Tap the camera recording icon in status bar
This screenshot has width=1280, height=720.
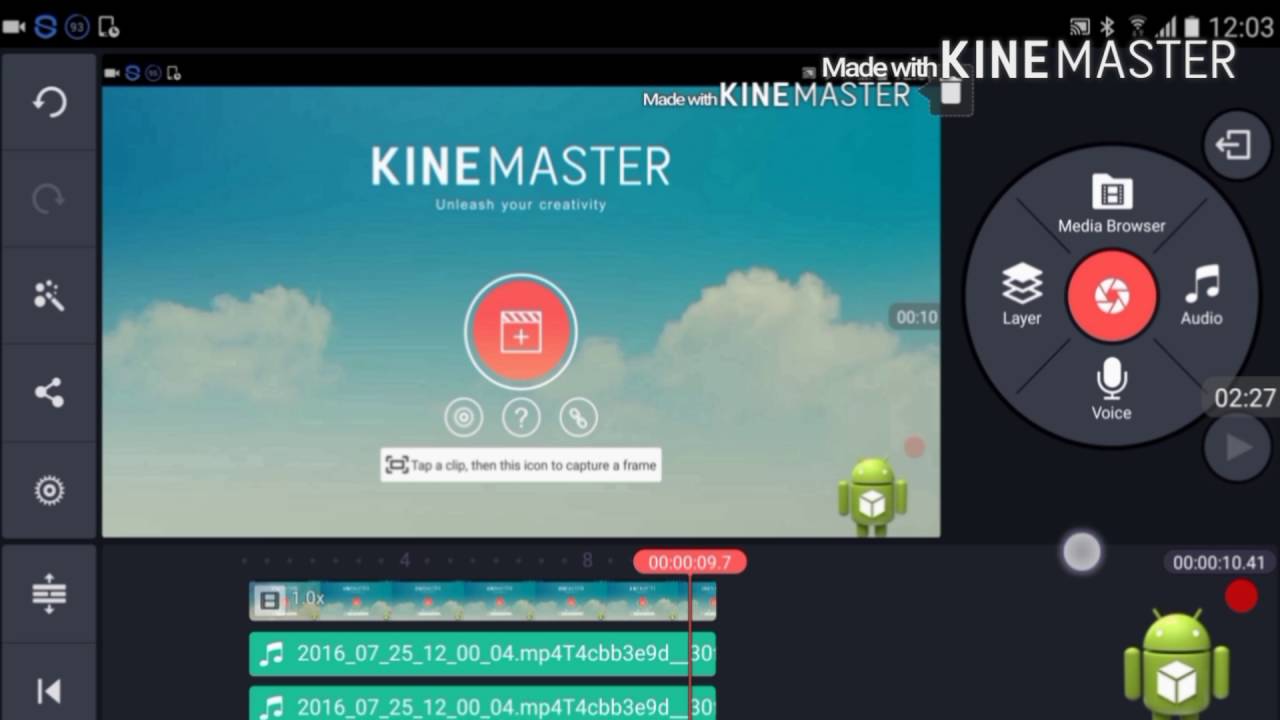pyautogui.click(x=13, y=27)
